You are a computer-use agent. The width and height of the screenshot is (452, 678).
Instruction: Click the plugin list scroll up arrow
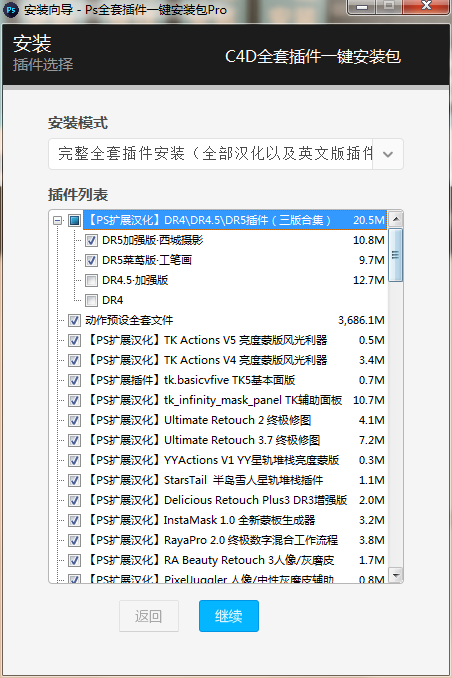coord(396,219)
